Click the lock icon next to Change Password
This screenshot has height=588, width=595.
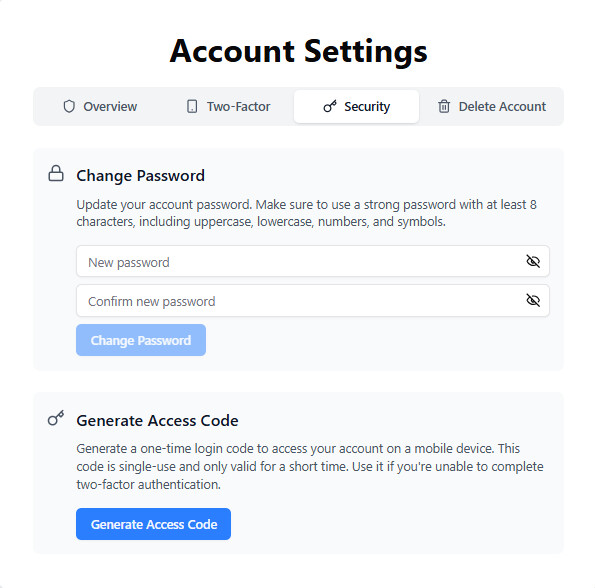[56, 173]
